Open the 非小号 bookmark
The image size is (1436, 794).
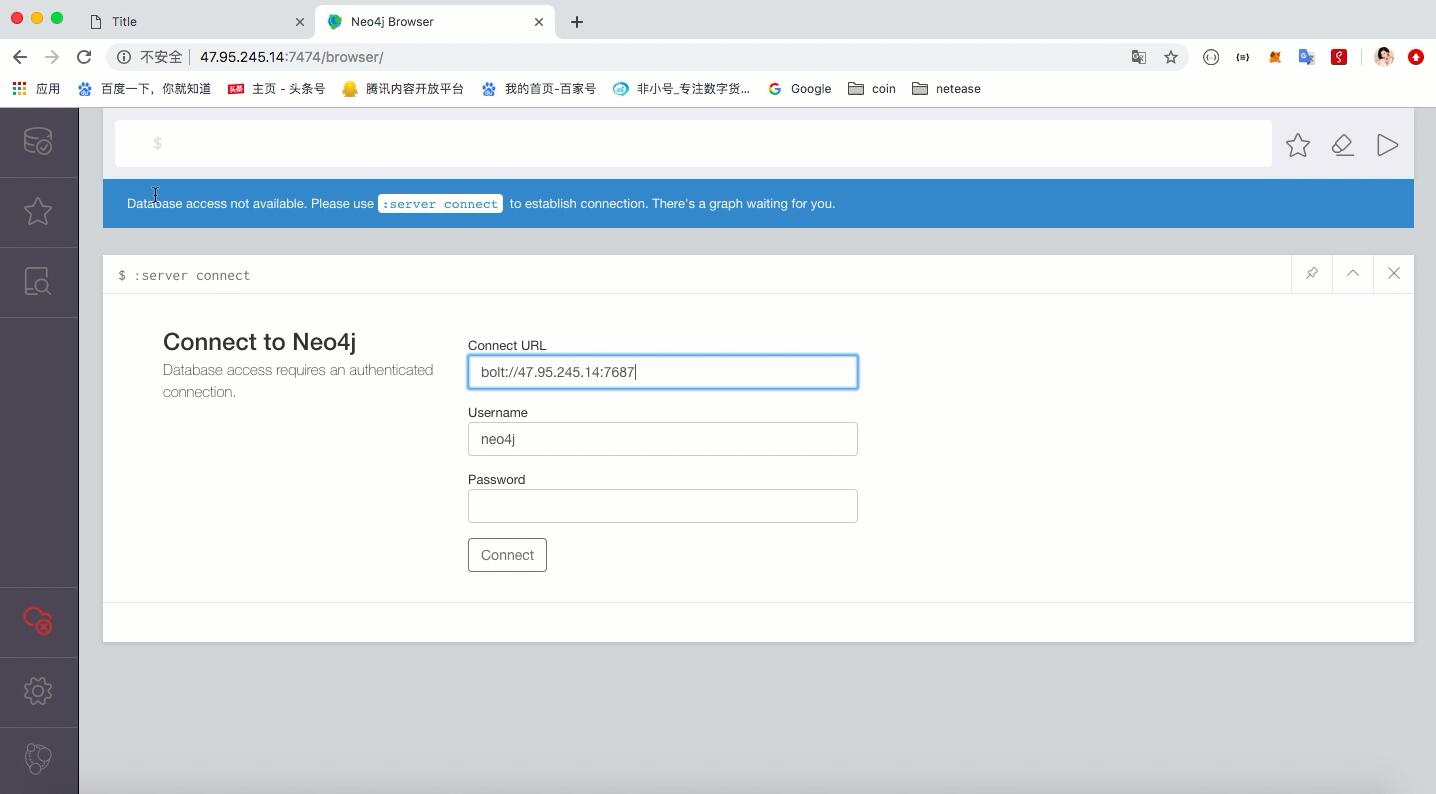coord(681,89)
